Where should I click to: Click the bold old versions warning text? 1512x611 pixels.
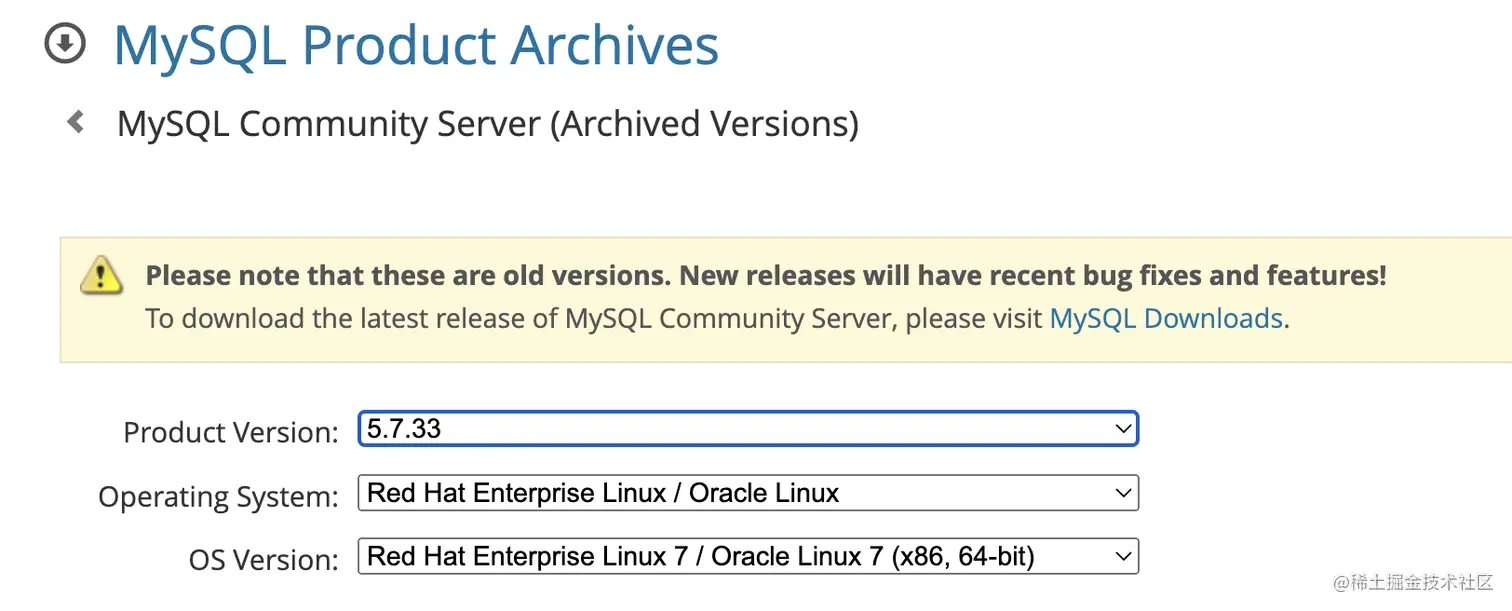tap(766, 275)
